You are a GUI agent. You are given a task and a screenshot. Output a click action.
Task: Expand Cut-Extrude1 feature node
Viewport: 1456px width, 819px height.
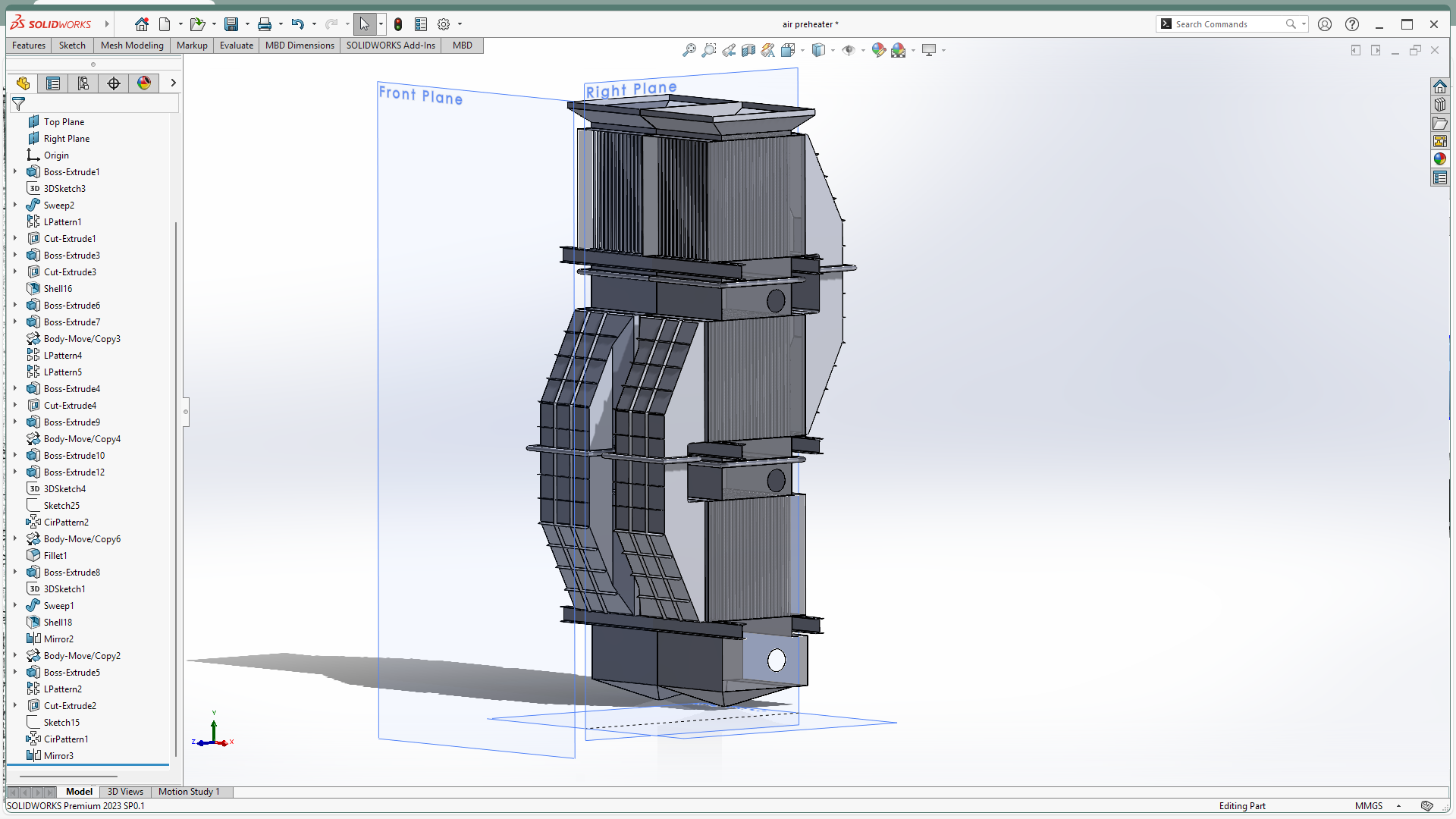[x=14, y=239]
